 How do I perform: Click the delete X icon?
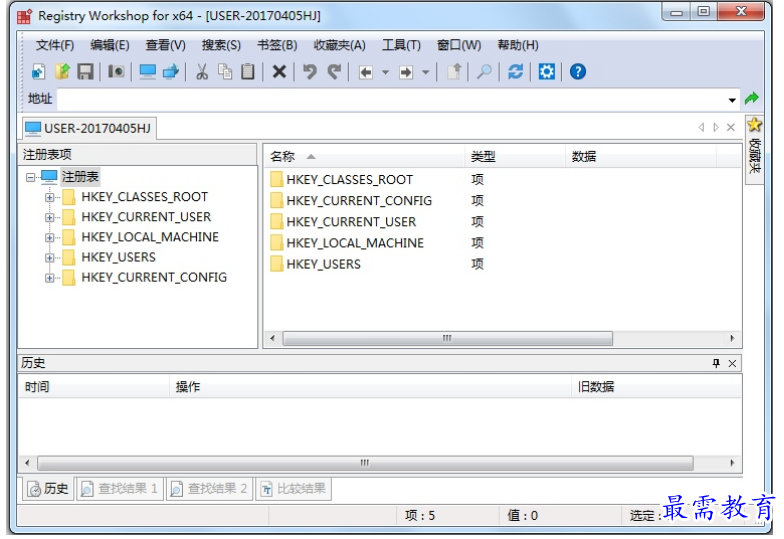279,72
